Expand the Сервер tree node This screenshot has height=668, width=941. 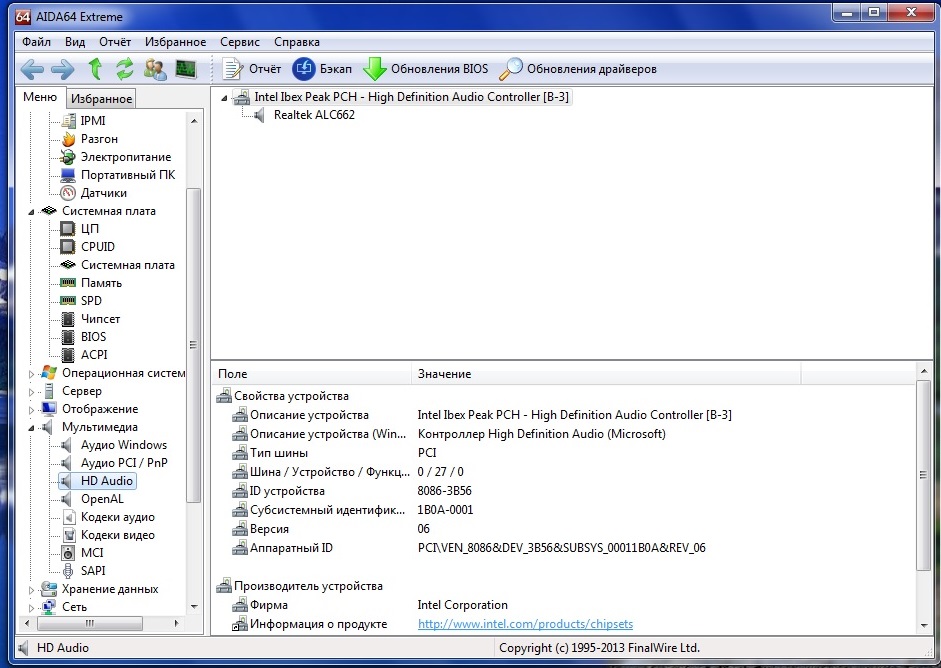[x=31, y=392]
